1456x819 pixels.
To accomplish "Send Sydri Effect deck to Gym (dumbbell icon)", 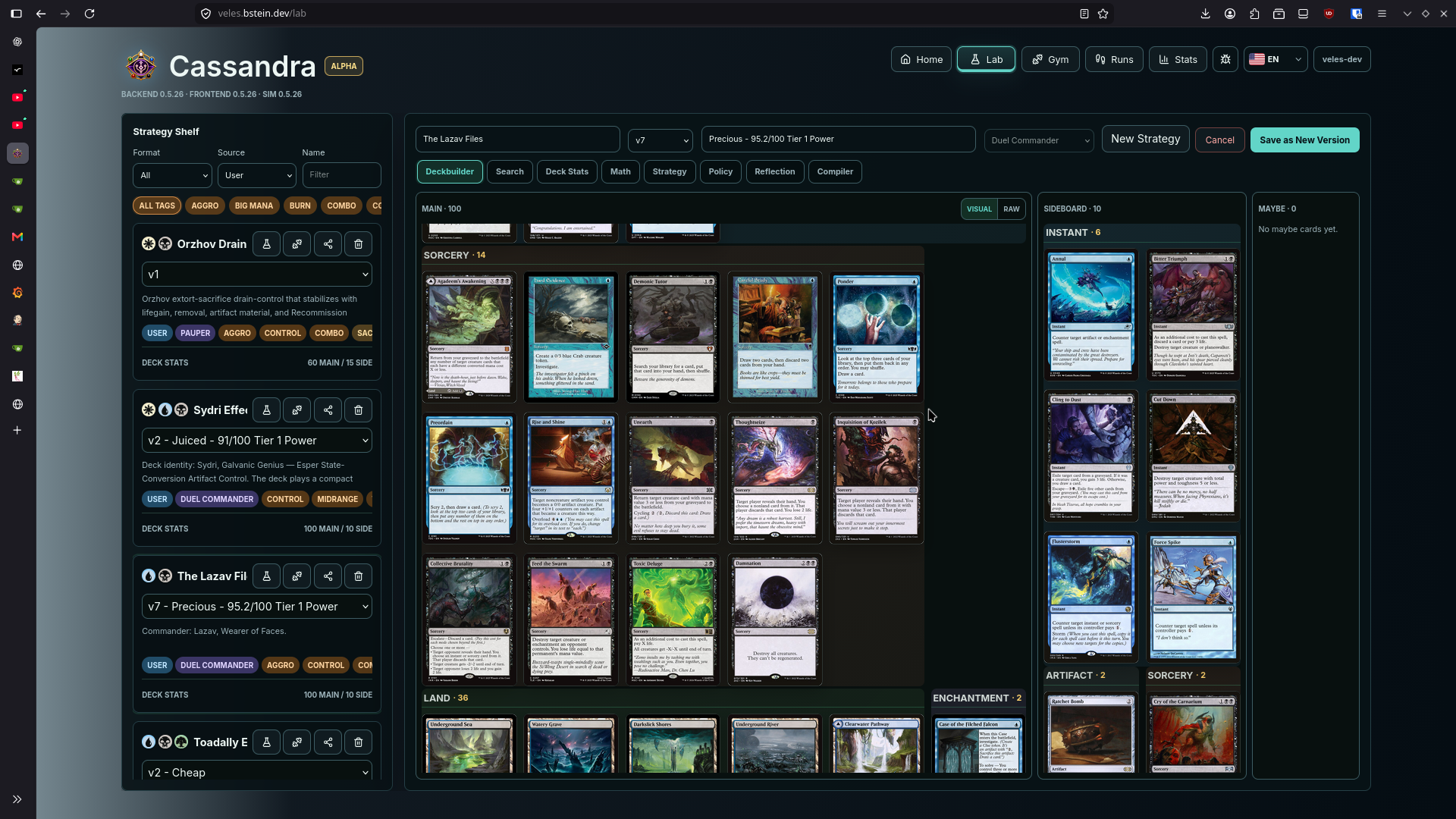I will [x=297, y=410].
